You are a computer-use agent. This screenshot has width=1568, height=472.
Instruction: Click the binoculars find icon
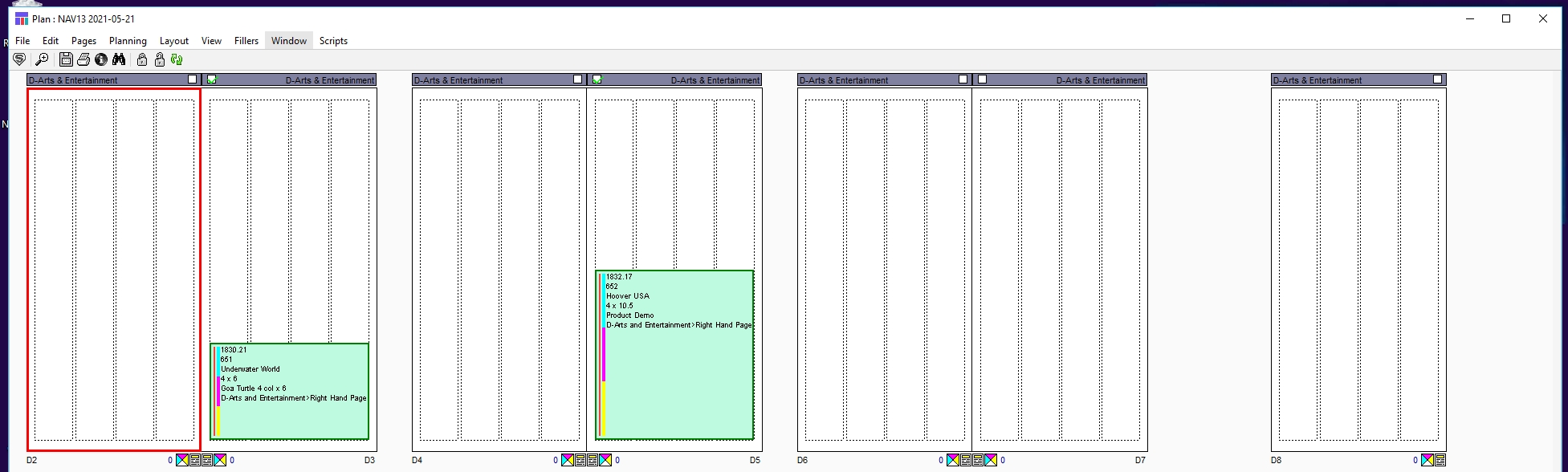tap(119, 59)
